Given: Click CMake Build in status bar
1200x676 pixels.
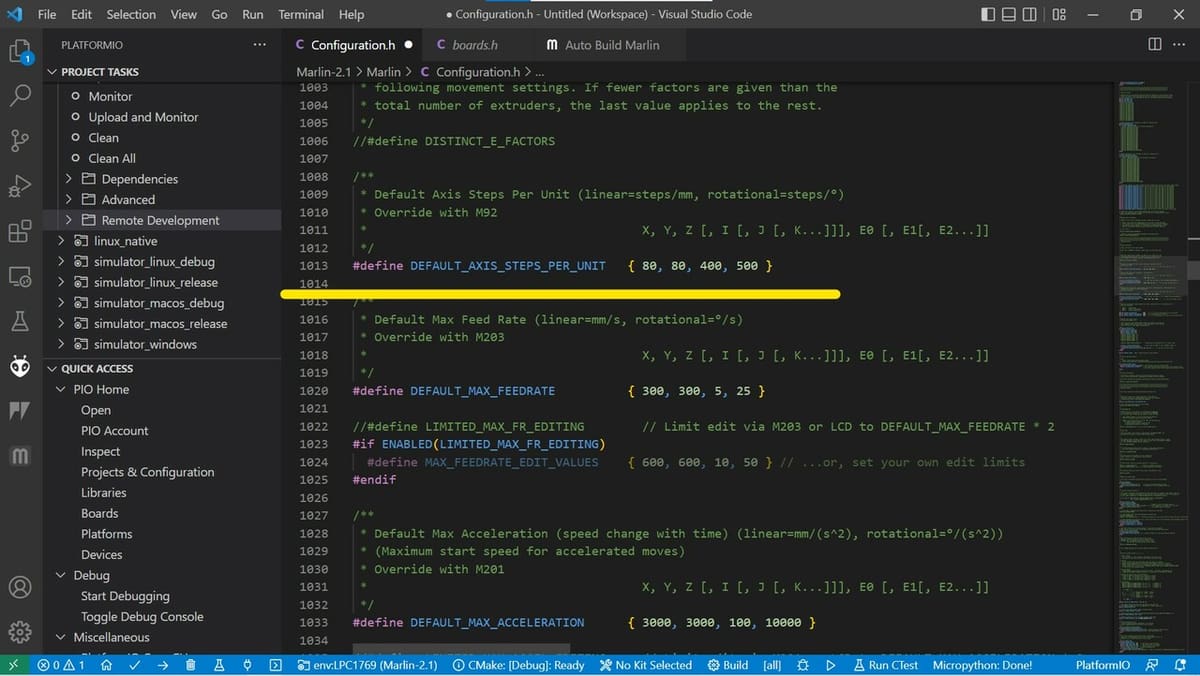Looking at the screenshot, I should 727,665.
